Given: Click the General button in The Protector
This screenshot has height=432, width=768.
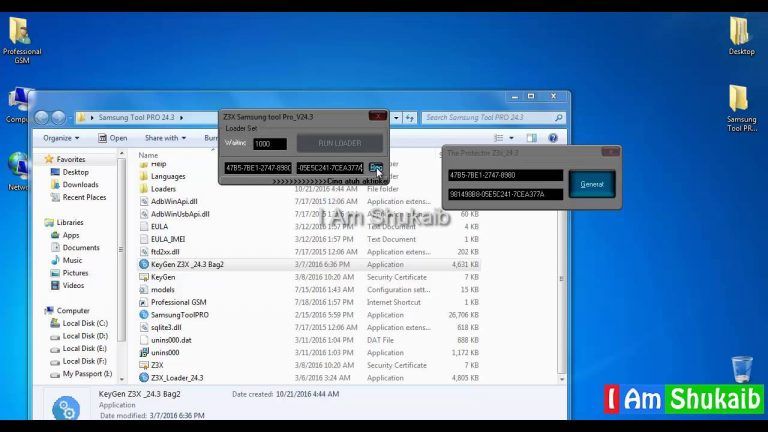Looking at the screenshot, I should pyautogui.click(x=592, y=184).
